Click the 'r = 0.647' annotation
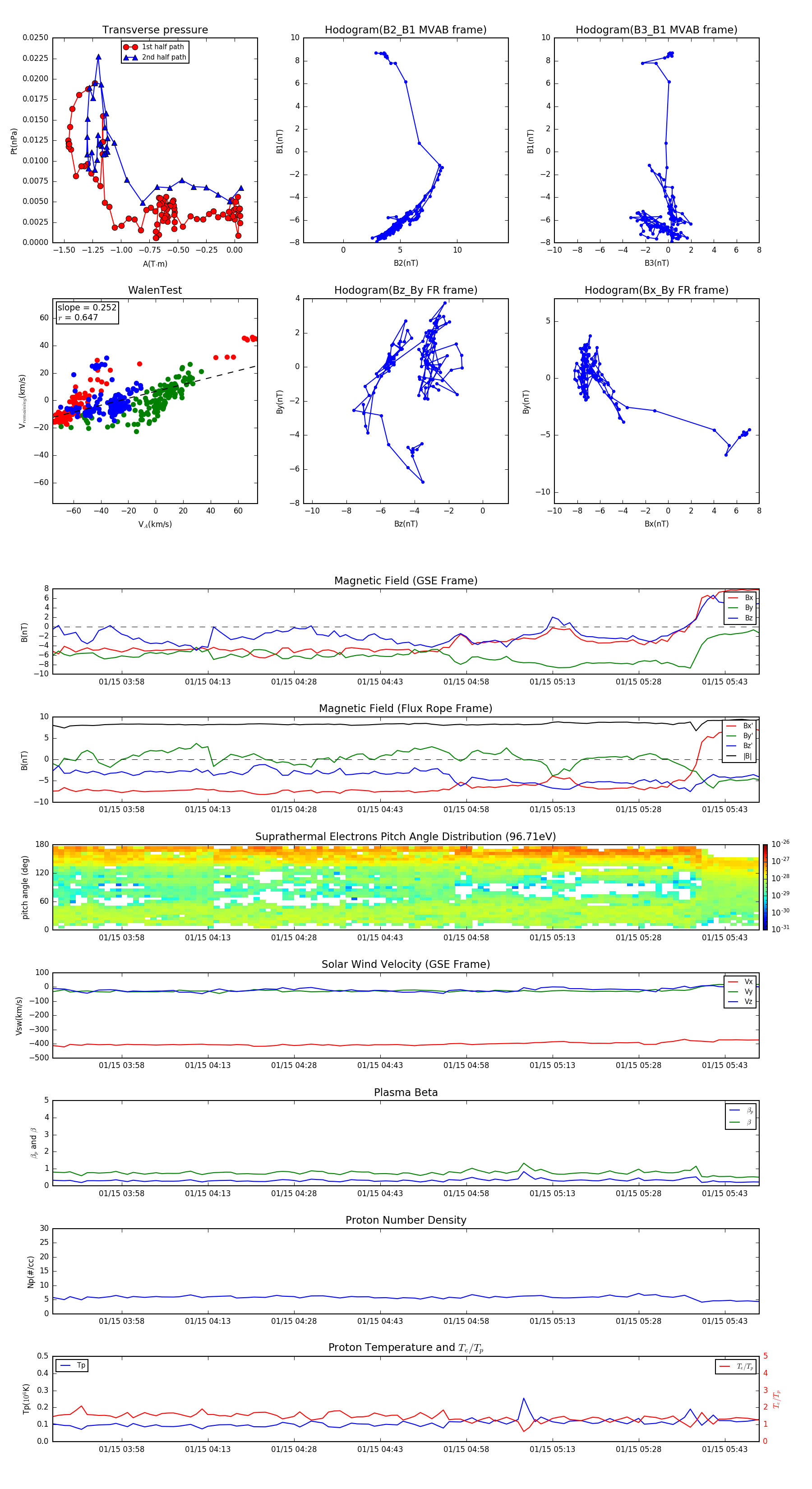This screenshot has height=1489, width=812. click(78, 317)
